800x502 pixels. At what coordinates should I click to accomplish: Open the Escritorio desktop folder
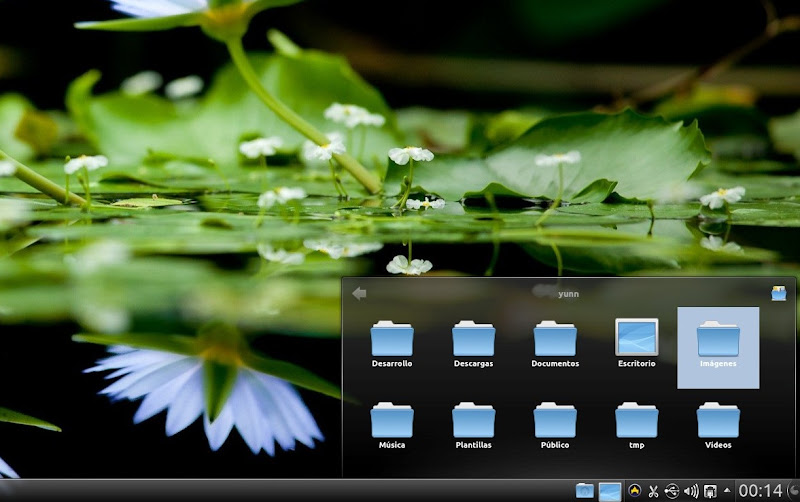636,340
